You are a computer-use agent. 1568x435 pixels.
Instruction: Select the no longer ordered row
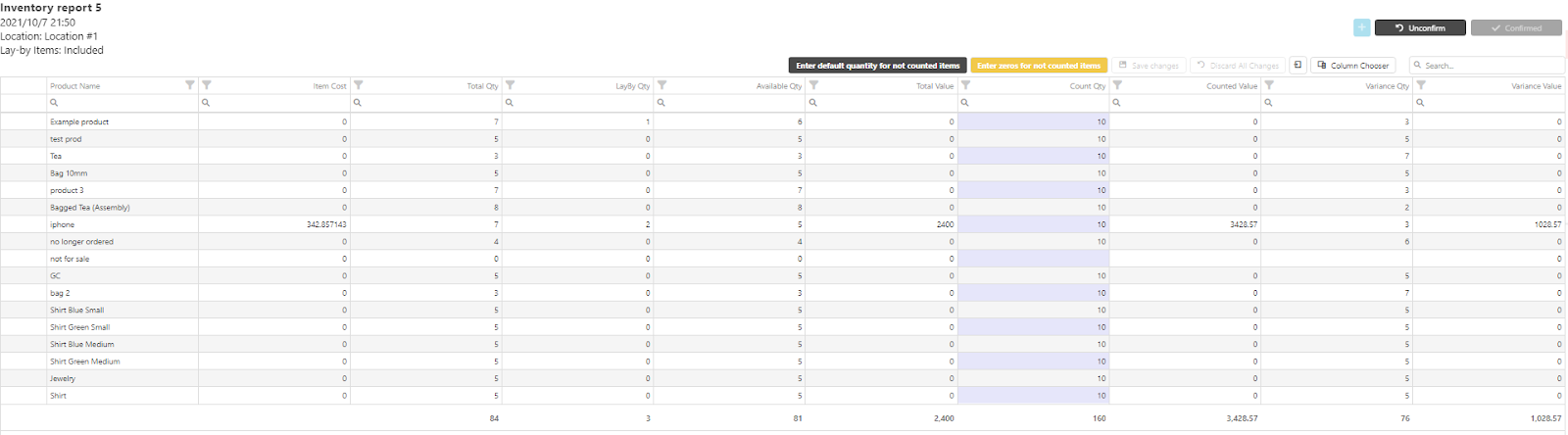point(81,242)
